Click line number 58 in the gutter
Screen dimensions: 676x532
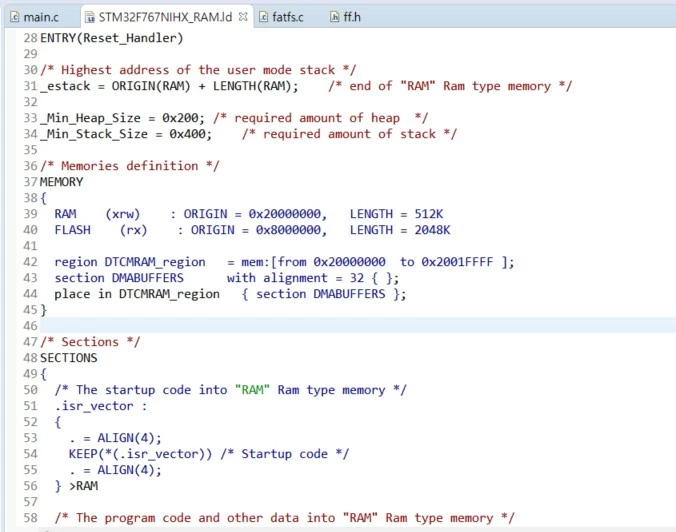click(x=30, y=518)
